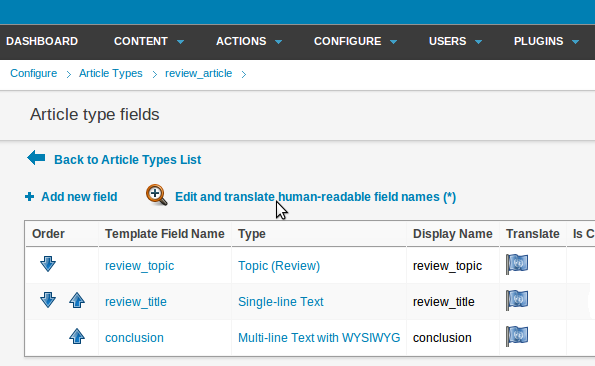
Task: Open the review_topic template field link
Action: tap(139, 266)
